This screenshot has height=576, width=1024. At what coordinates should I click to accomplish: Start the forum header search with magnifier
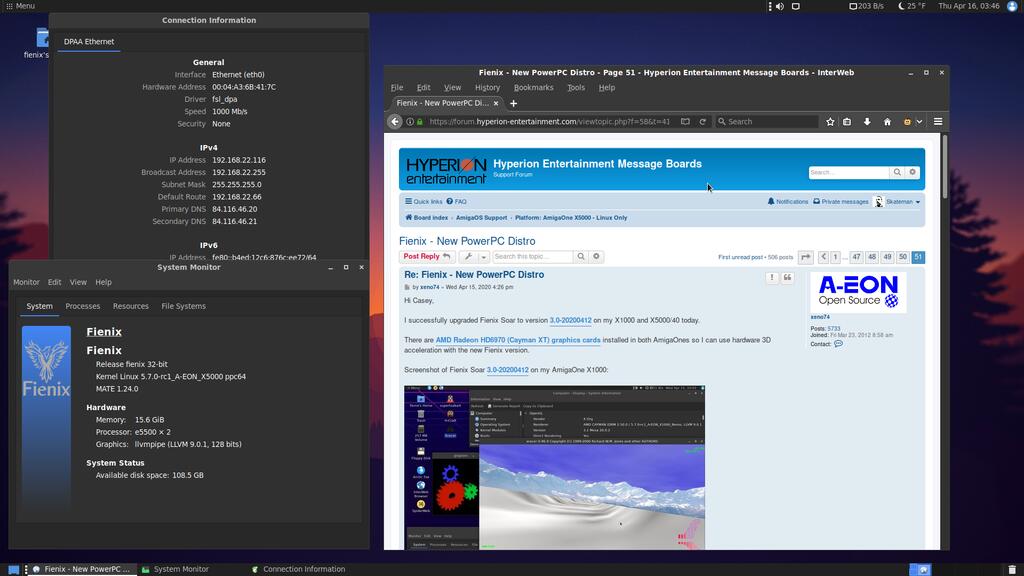click(897, 172)
